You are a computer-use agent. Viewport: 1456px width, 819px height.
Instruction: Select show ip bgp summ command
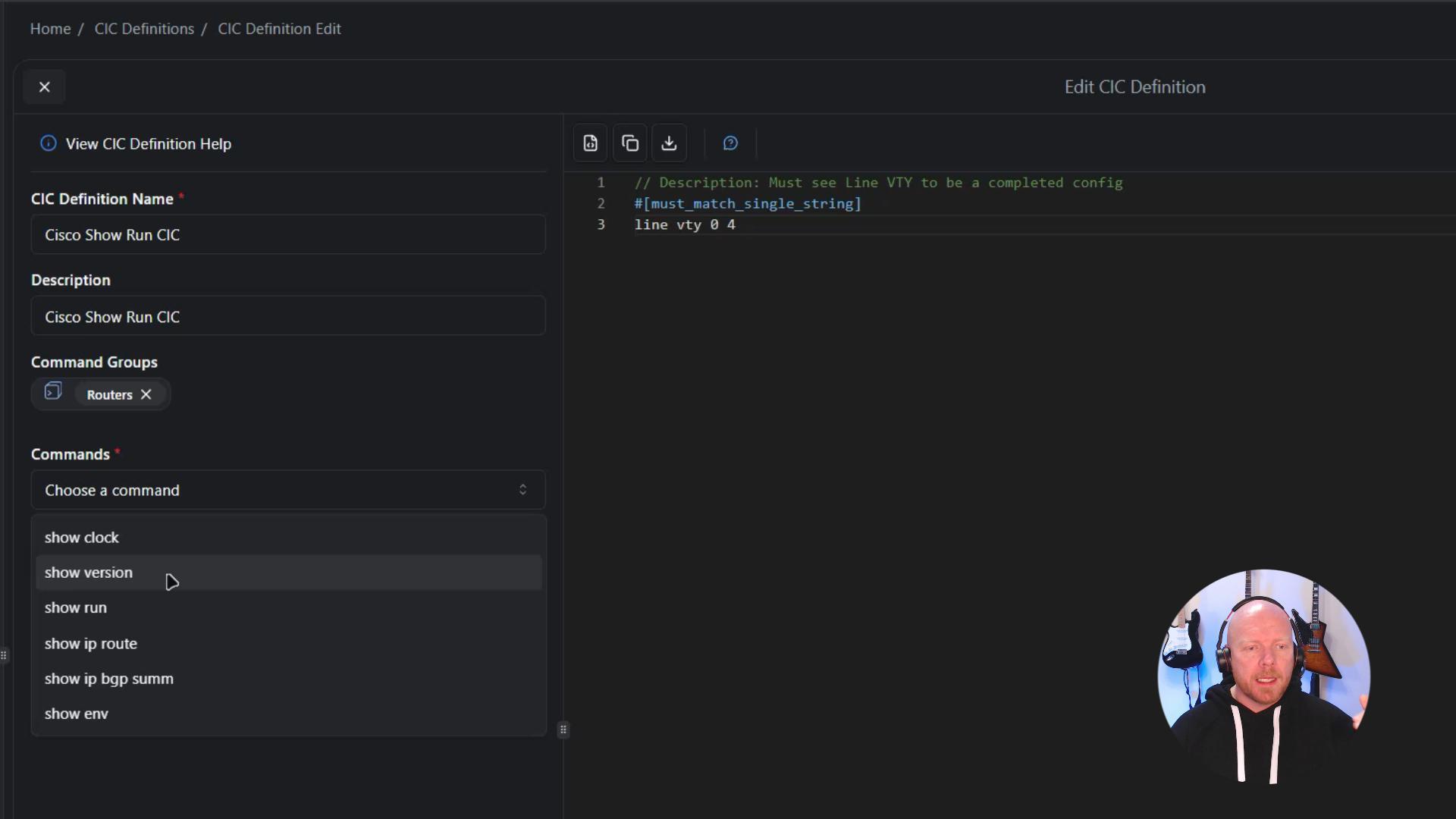point(109,679)
